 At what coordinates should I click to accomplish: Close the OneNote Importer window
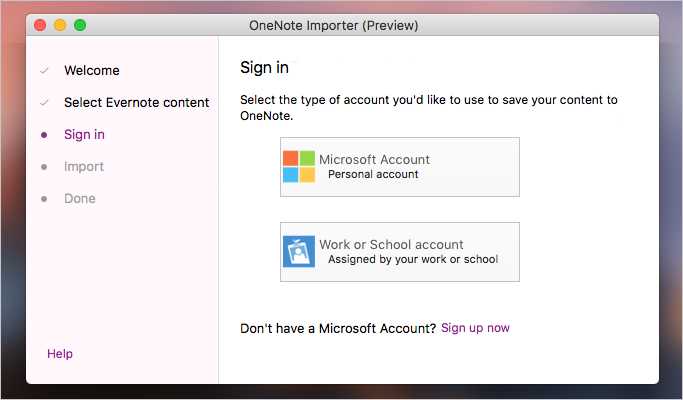(40, 25)
